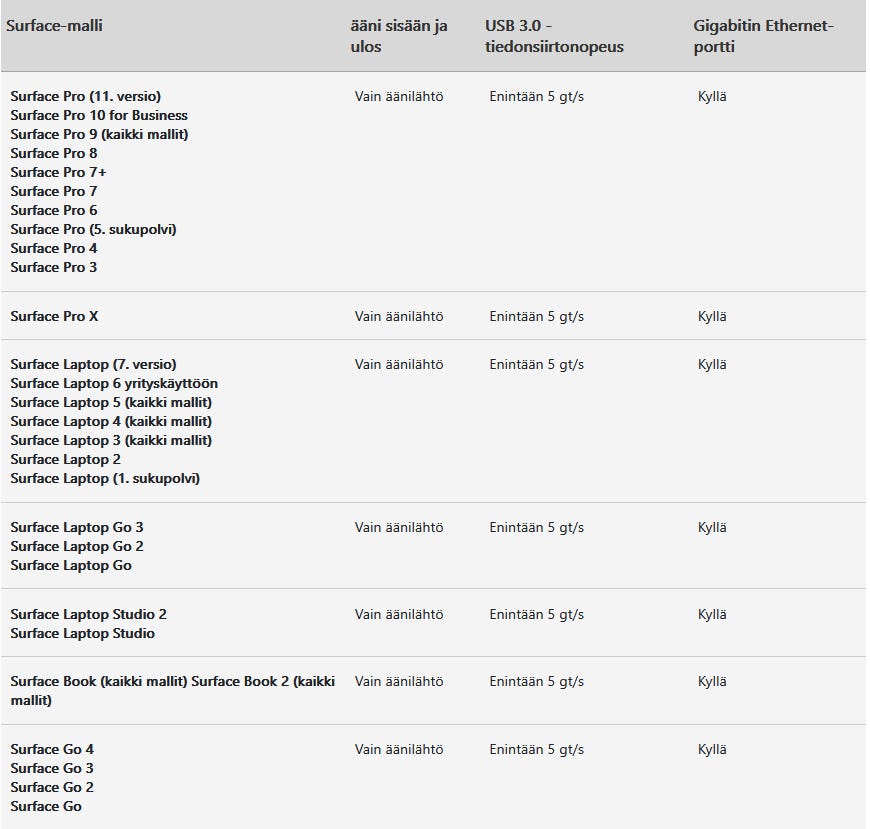The width and height of the screenshot is (870, 829).
Task: Click the "ääni sisään ja ulos" column header
Action: [x=399, y=36]
